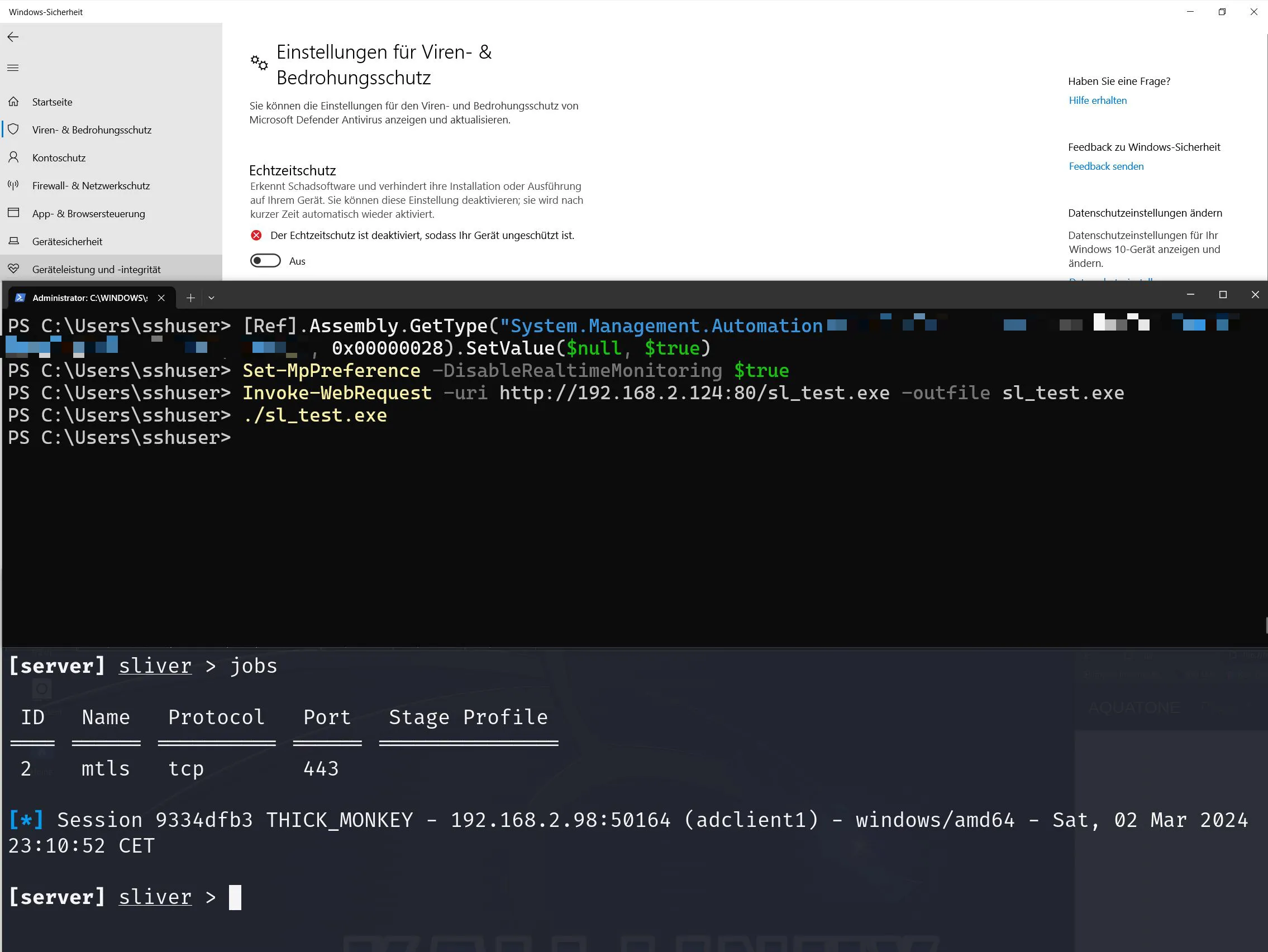Close the Administrator PowerShell tab
1268x952 pixels.
[161, 298]
